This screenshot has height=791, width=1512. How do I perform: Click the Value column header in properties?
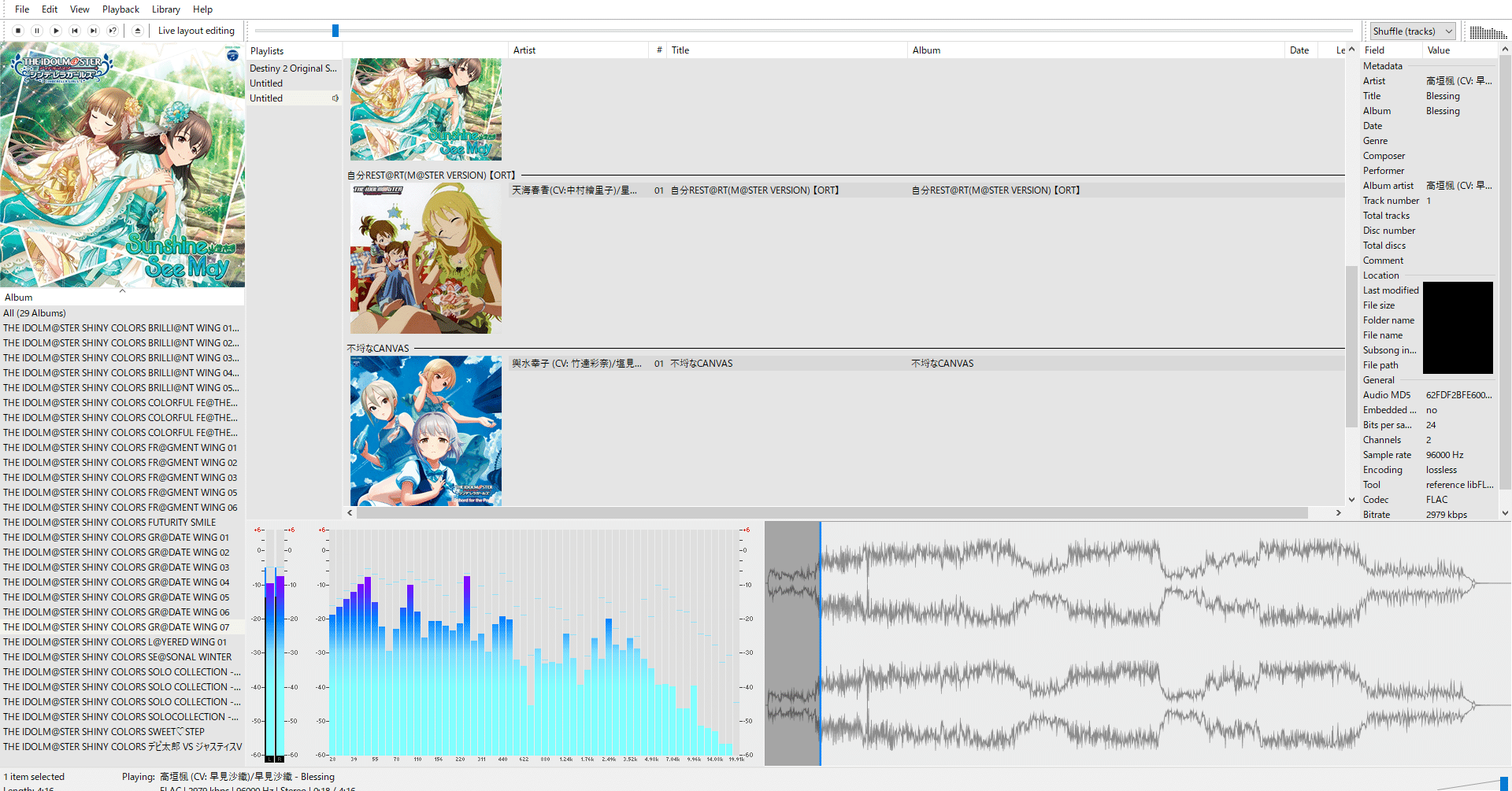pyautogui.click(x=1459, y=50)
